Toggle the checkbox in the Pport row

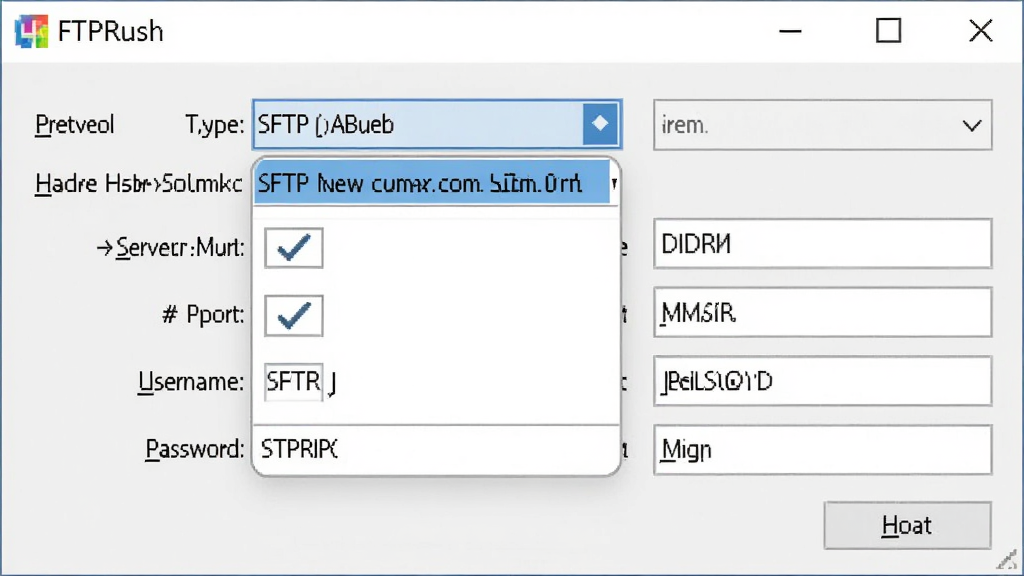[294, 316]
